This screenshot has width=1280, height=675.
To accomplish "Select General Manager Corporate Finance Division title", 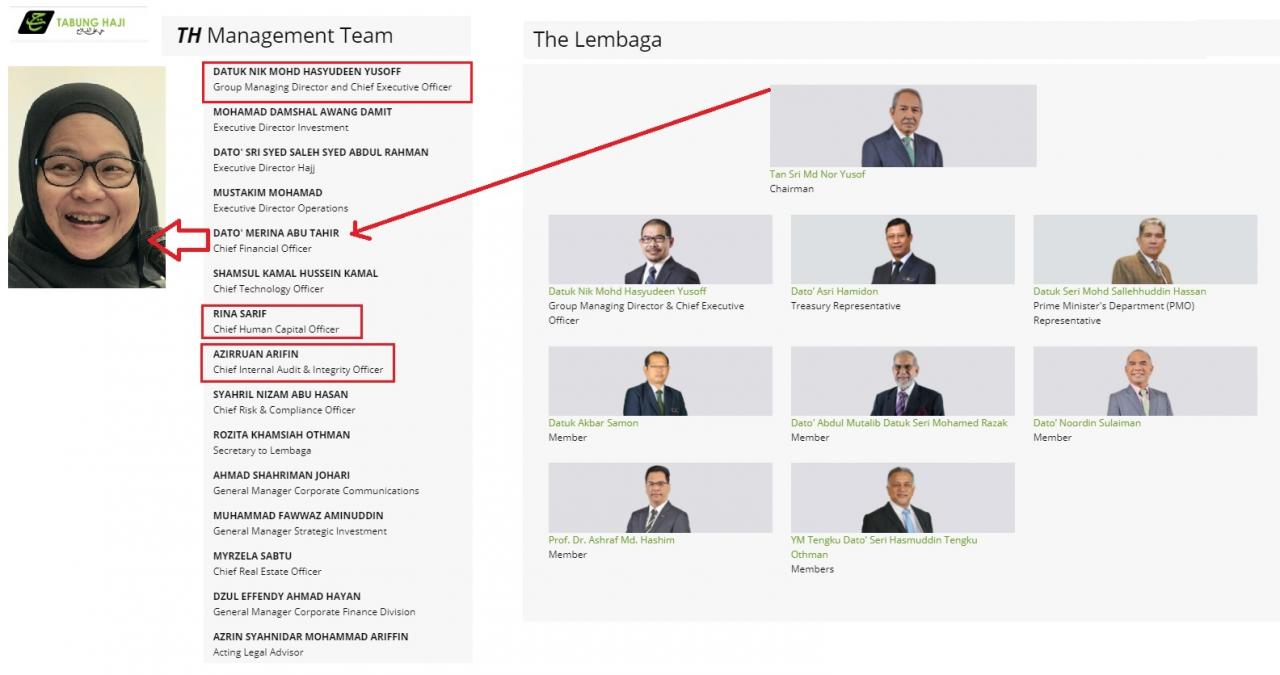I will click(314, 612).
